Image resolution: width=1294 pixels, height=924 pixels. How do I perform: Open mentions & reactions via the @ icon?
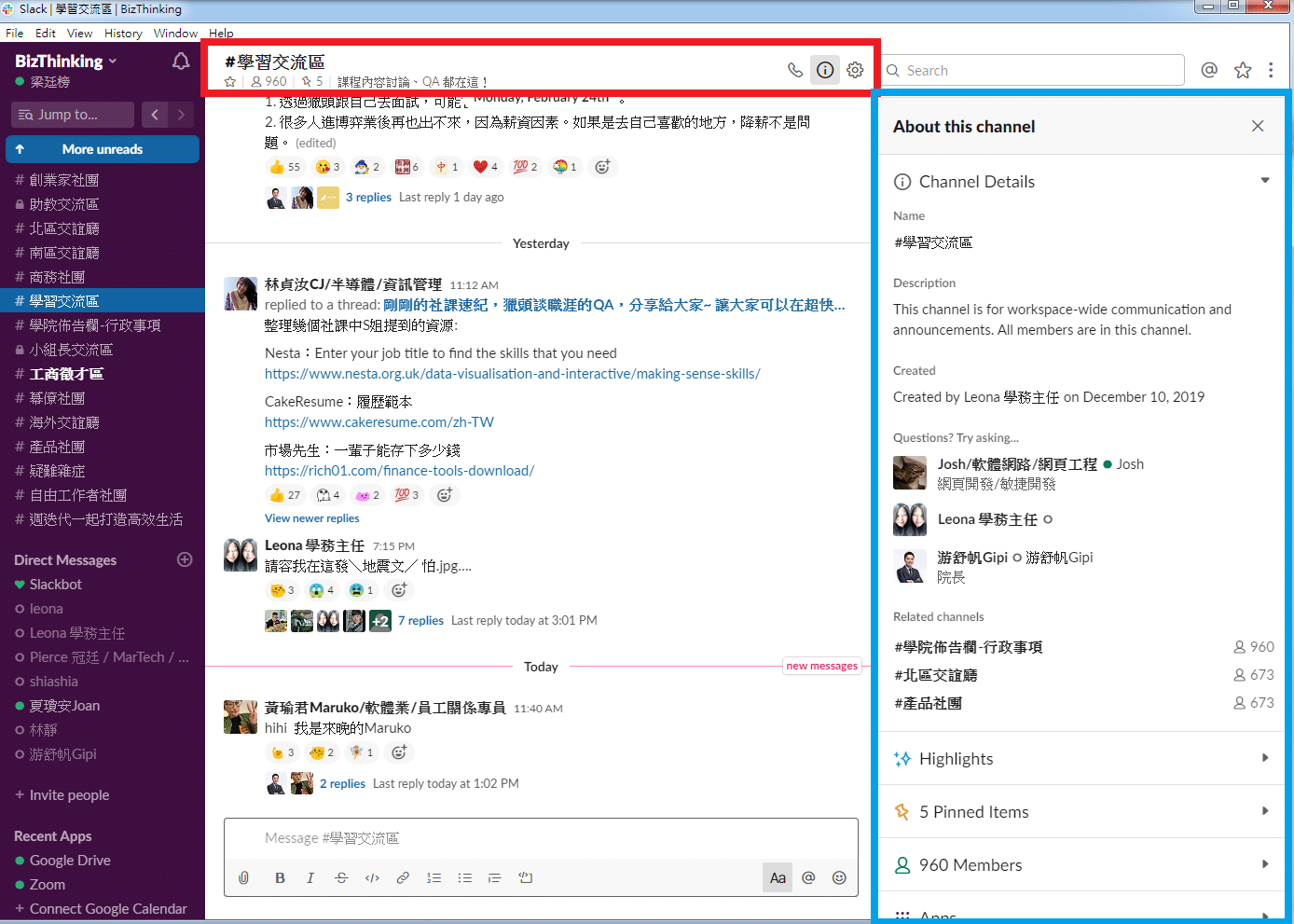click(x=1209, y=70)
